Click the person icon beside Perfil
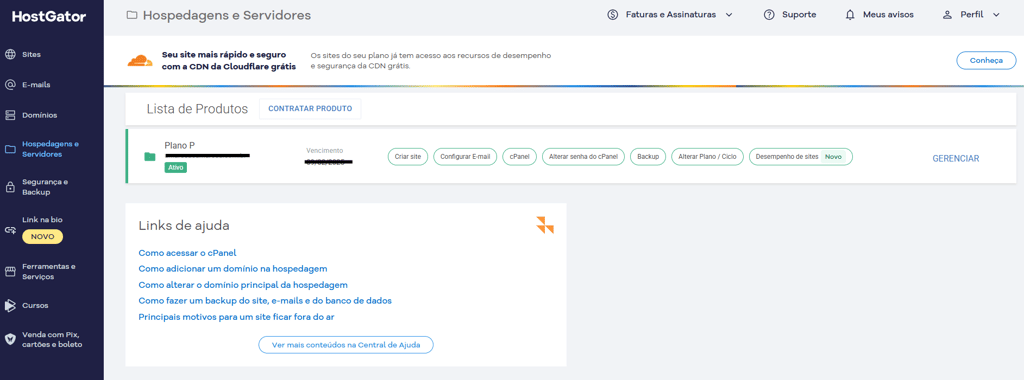 point(947,14)
